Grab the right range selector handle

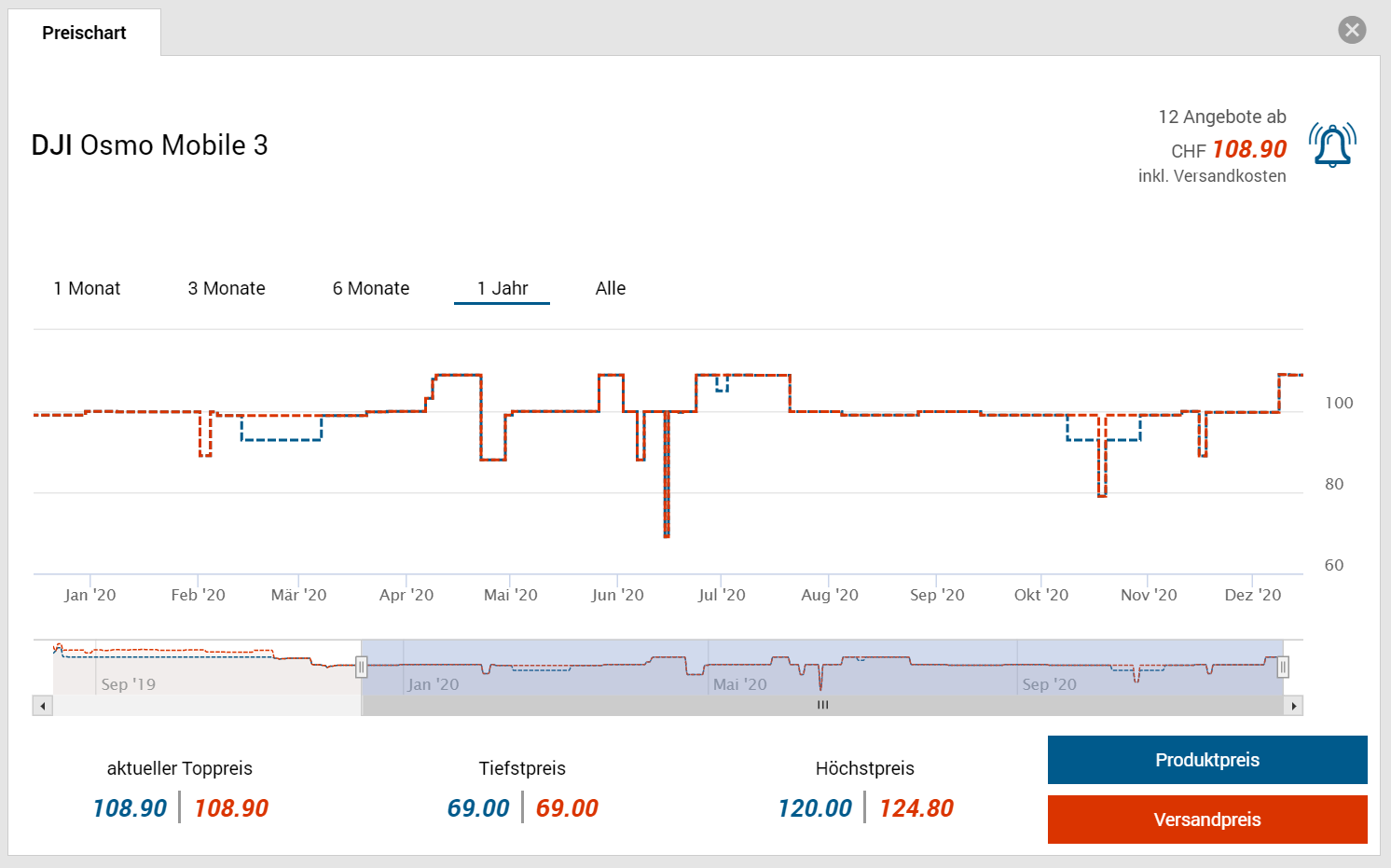tap(1283, 668)
